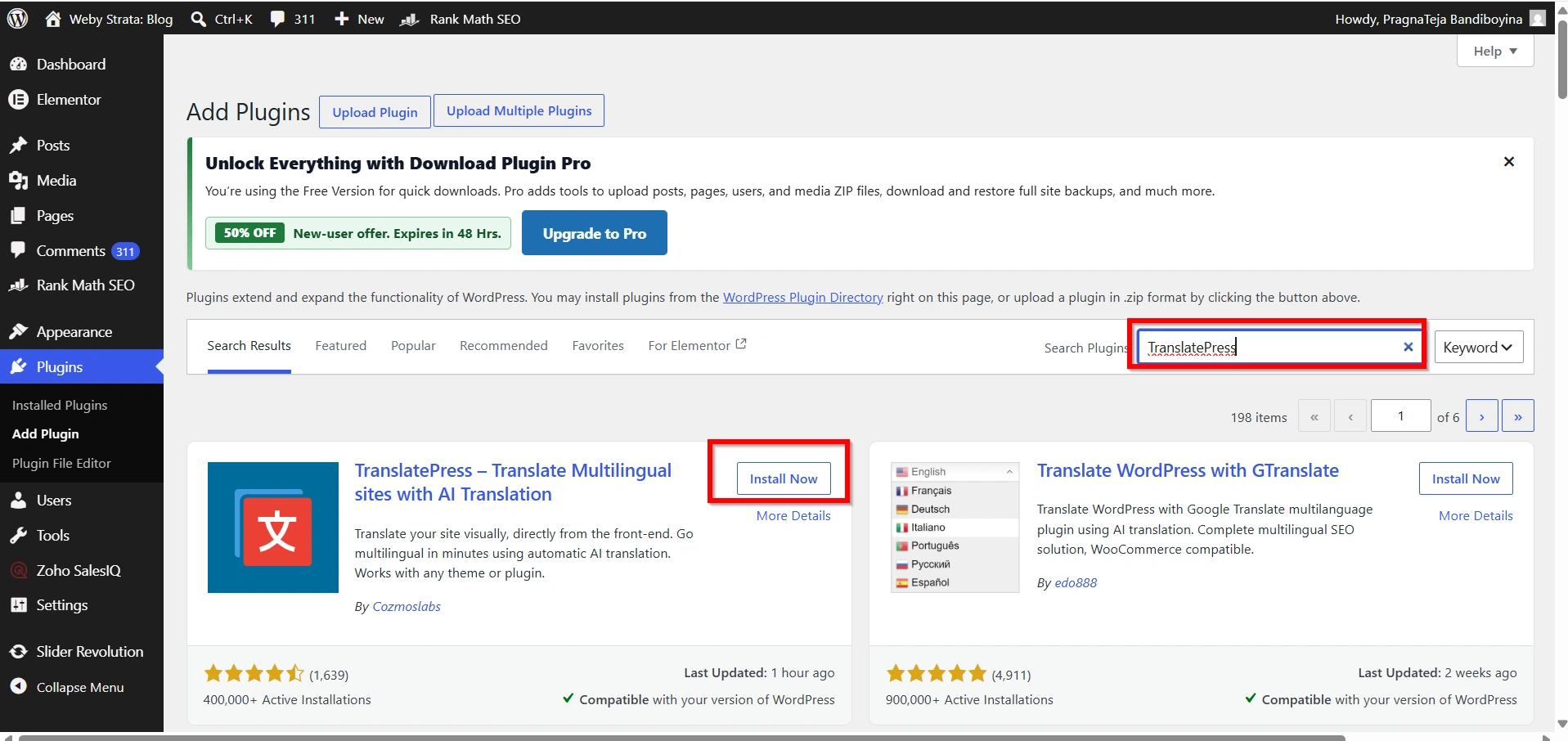Open the TranslatePress plugin title link
This screenshot has height=741, width=1568.
click(x=513, y=483)
